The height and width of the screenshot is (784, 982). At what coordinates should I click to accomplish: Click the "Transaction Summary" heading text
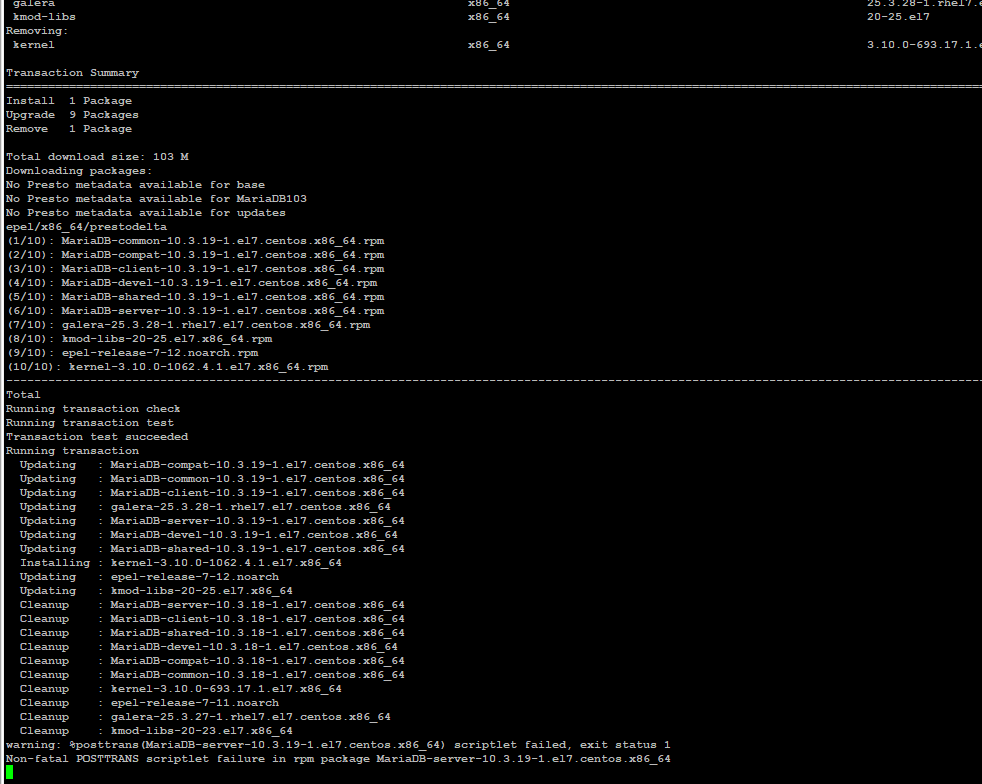73,73
